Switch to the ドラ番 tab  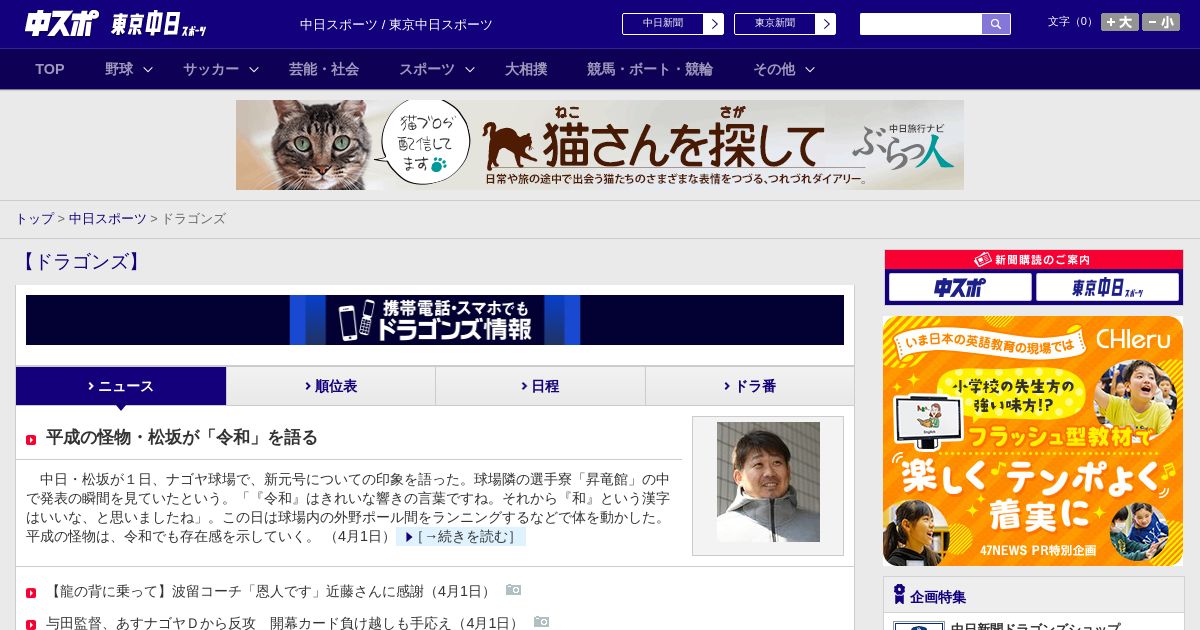click(750, 386)
